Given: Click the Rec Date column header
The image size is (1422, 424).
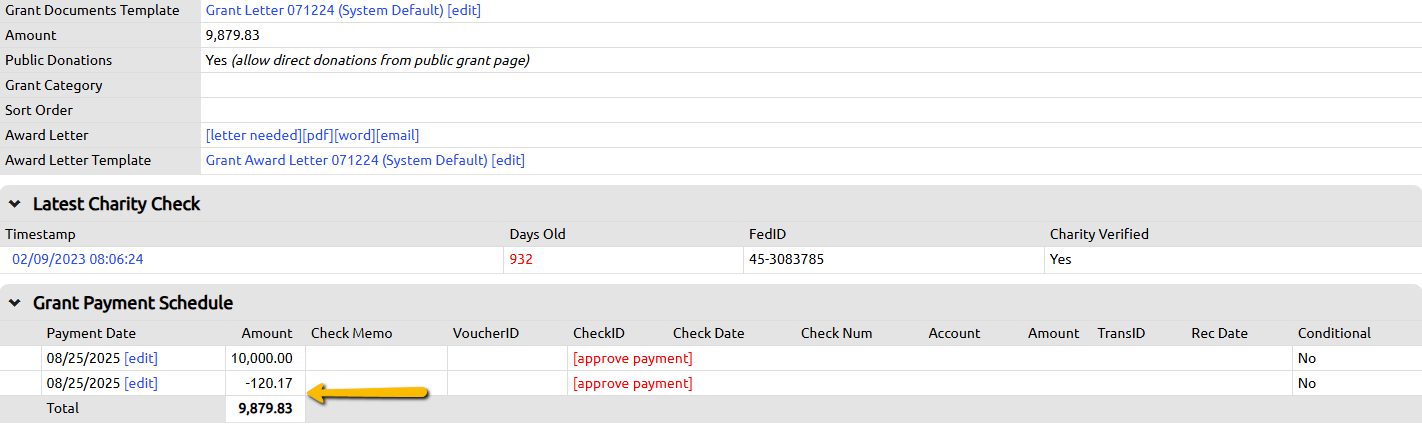Looking at the screenshot, I should (1219, 333).
